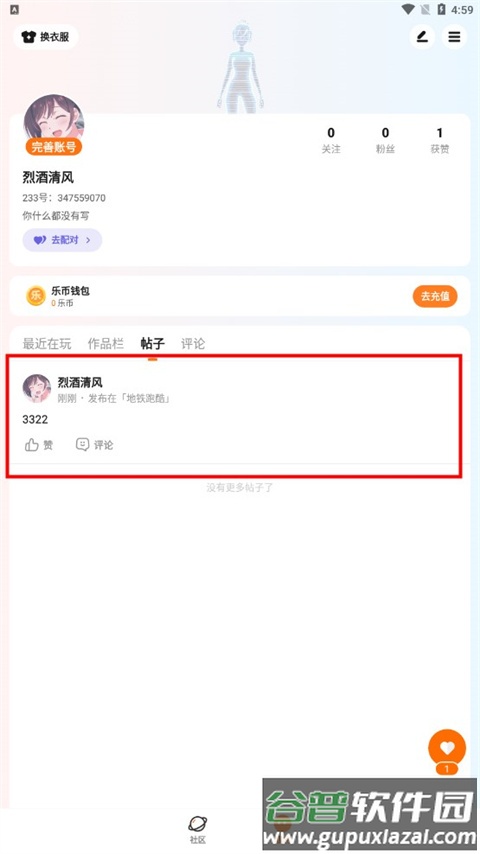
Task: Like the post with thumbs-up icon
Action: click(x=39, y=445)
